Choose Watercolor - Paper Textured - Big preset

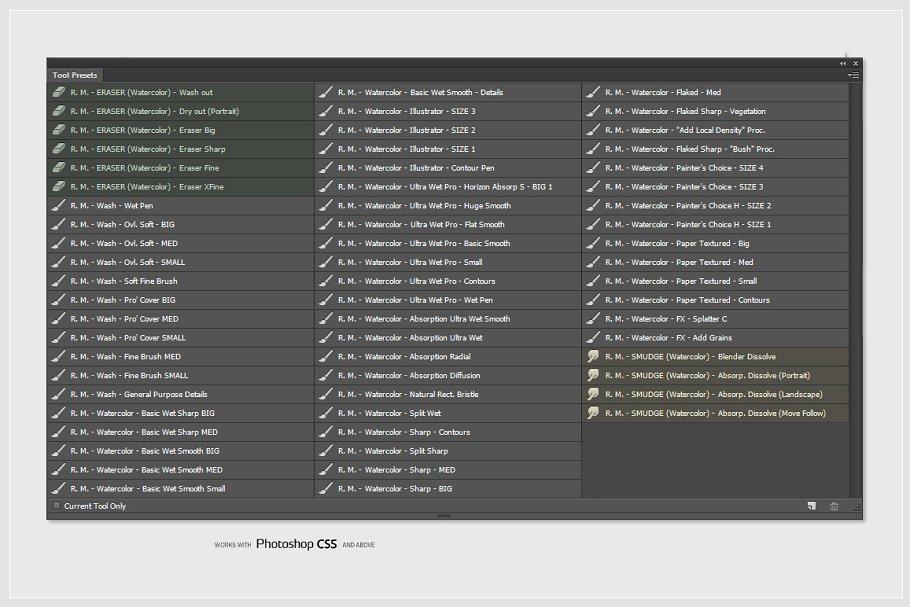point(690,243)
